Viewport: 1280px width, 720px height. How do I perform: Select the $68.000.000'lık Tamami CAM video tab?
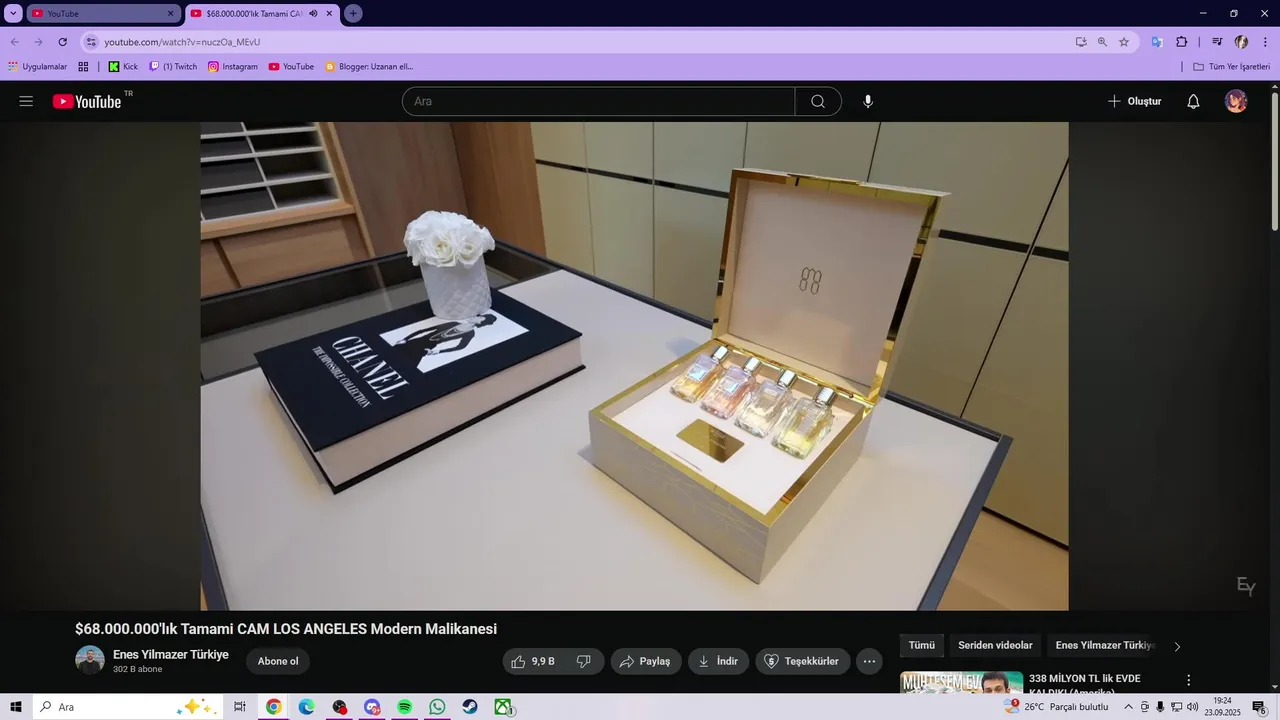point(254,14)
